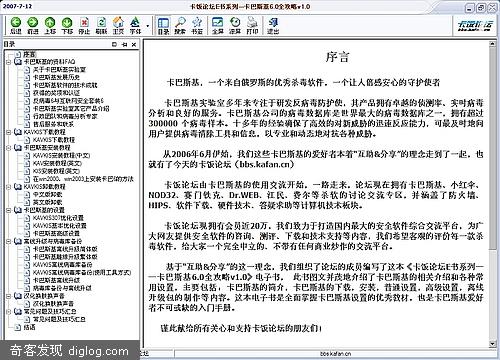Open the 搜索 search tool
This screenshot has height=360, width=500.
[180, 26]
